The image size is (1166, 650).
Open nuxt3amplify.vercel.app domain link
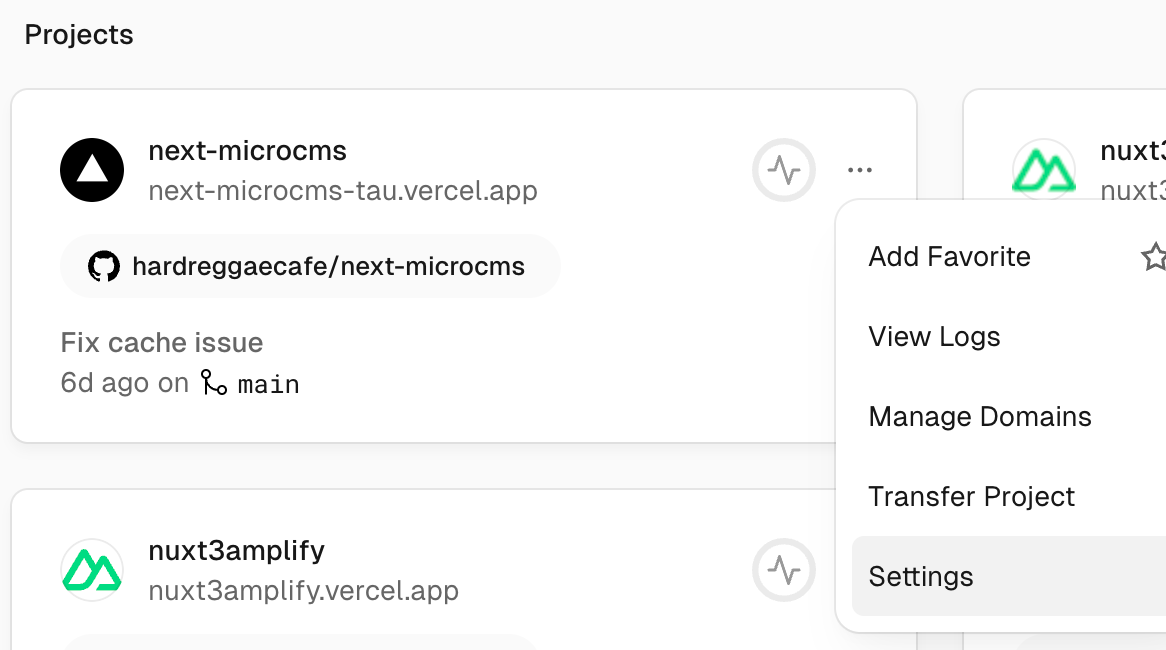click(x=303, y=590)
